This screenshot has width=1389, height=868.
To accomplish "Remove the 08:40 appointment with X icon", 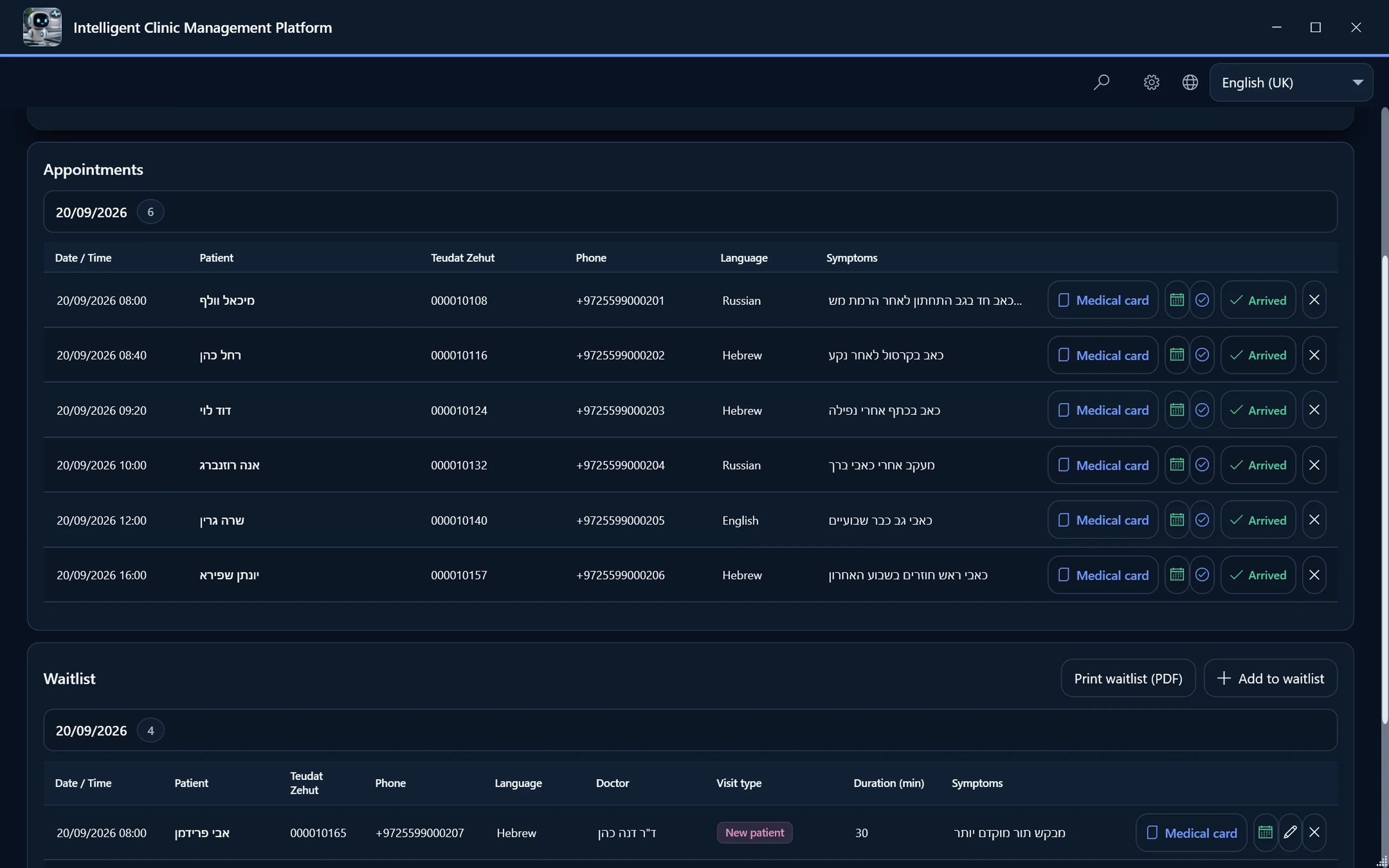I will [1314, 355].
